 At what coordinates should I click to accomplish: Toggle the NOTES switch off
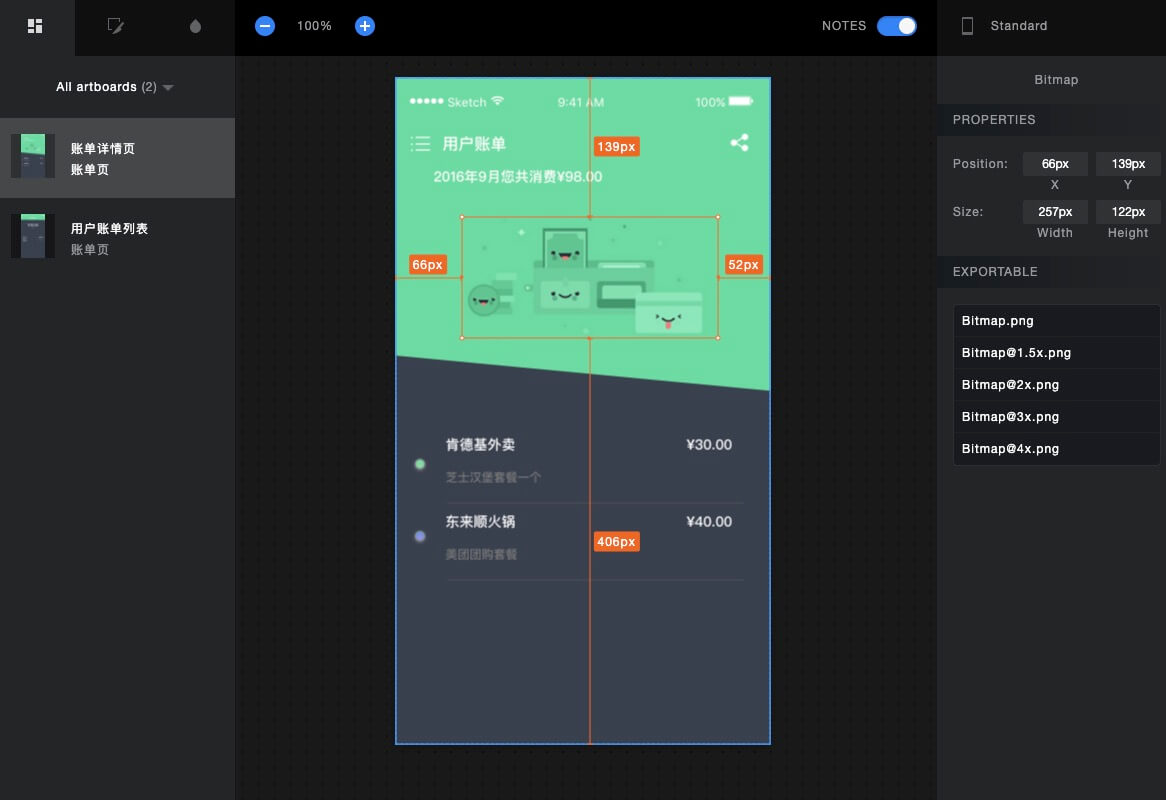pos(896,26)
